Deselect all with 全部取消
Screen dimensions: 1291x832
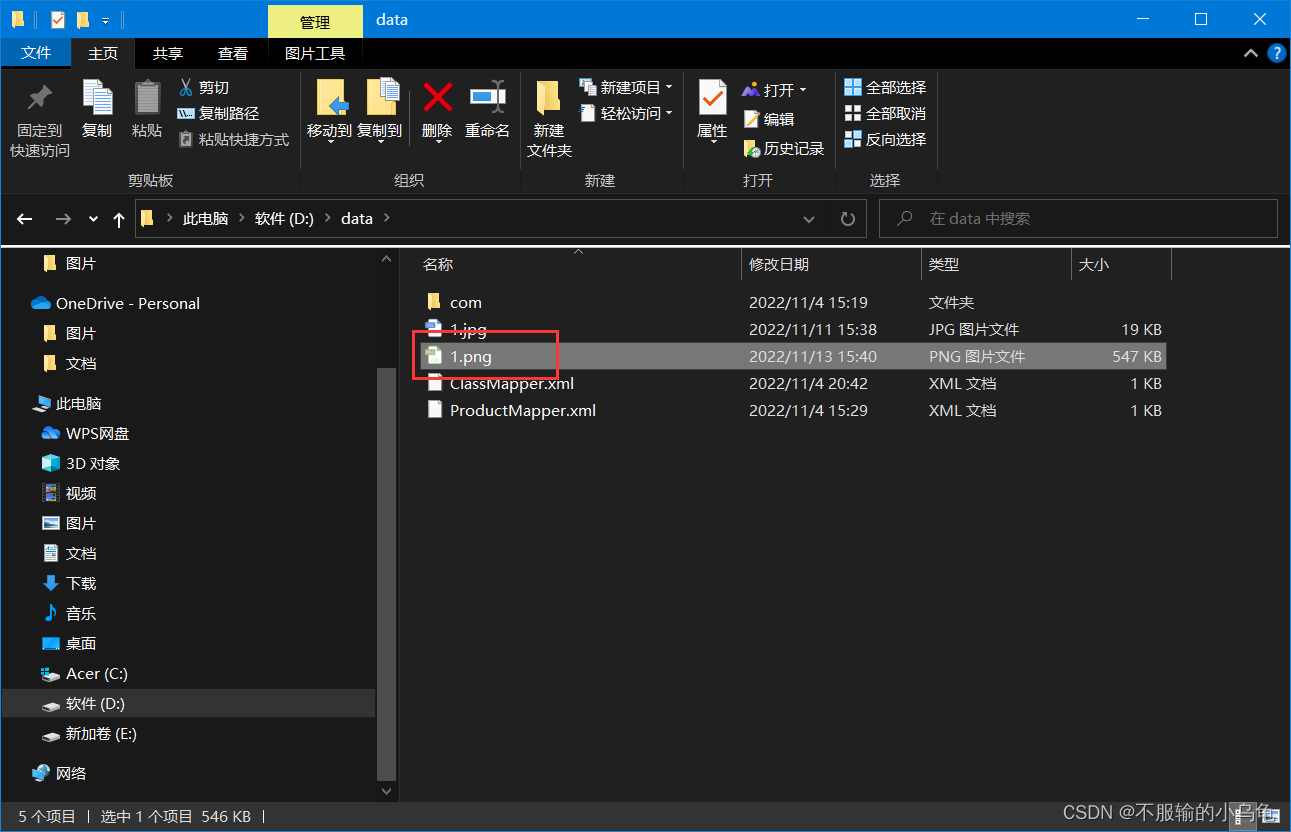[885, 114]
